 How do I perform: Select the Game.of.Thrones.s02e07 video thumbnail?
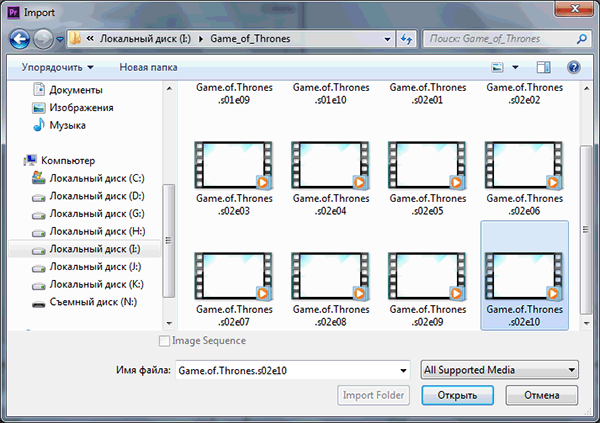click(234, 276)
